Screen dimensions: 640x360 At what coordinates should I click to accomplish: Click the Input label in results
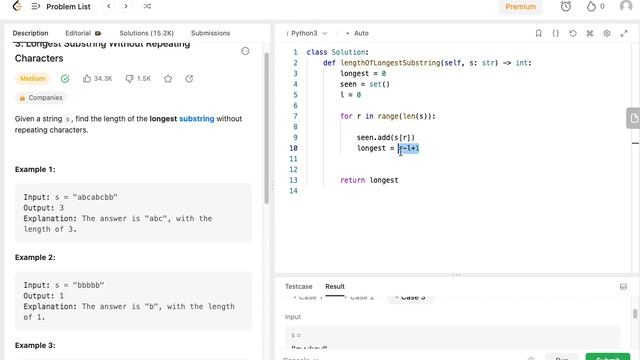point(293,317)
